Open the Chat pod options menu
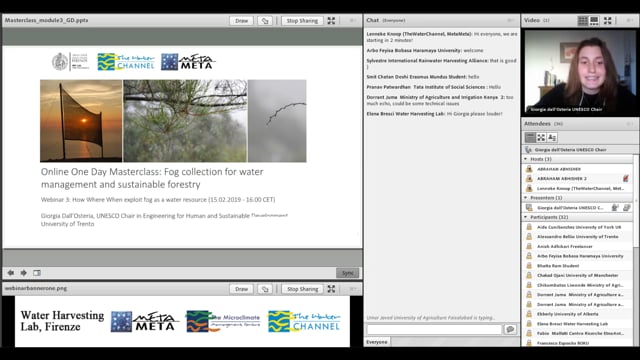 click(x=511, y=20)
